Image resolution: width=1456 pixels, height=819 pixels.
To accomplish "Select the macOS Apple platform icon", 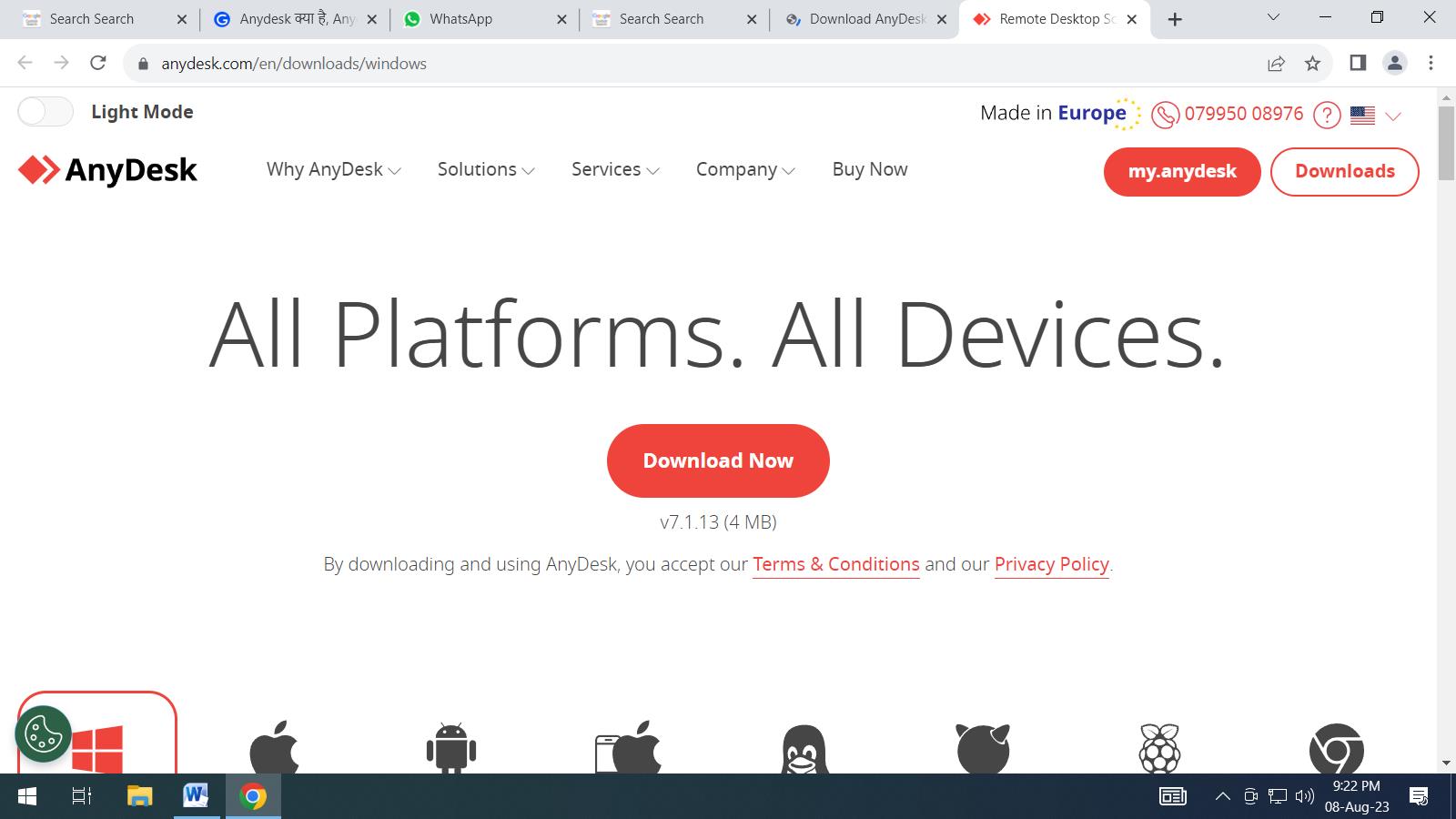I will [x=274, y=748].
